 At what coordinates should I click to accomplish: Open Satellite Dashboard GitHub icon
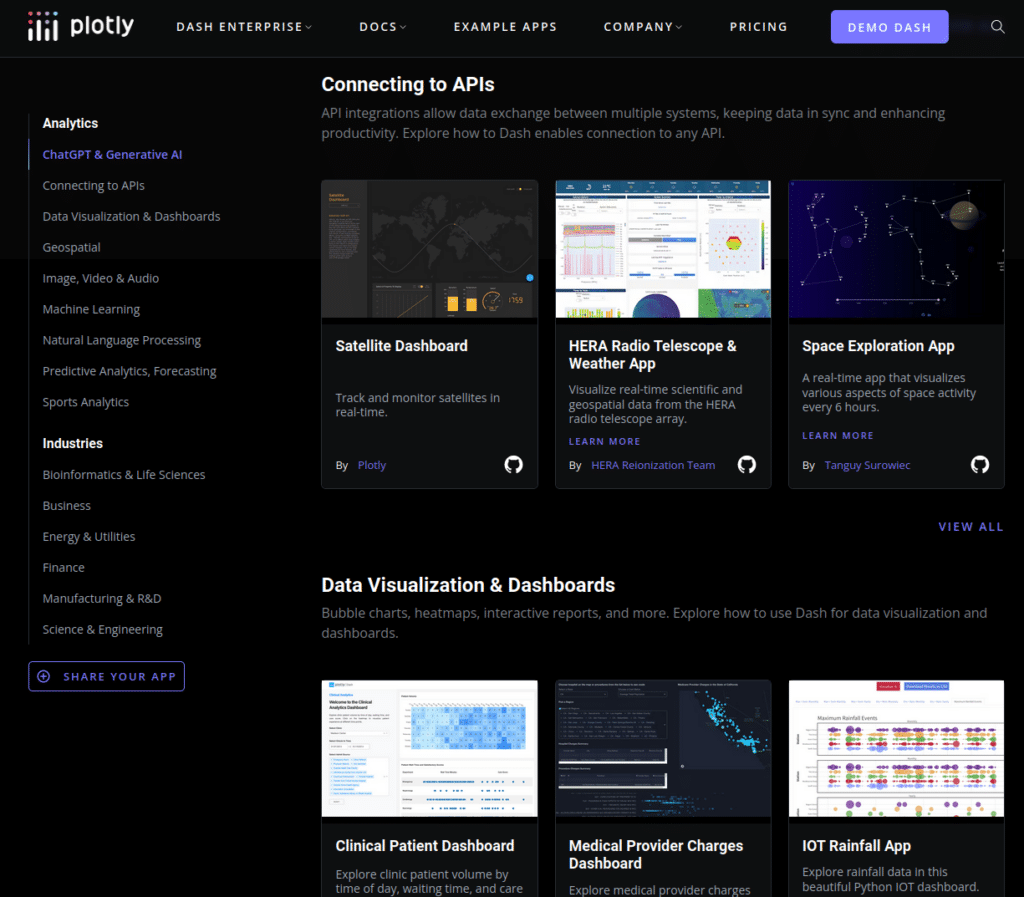[x=513, y=464]
